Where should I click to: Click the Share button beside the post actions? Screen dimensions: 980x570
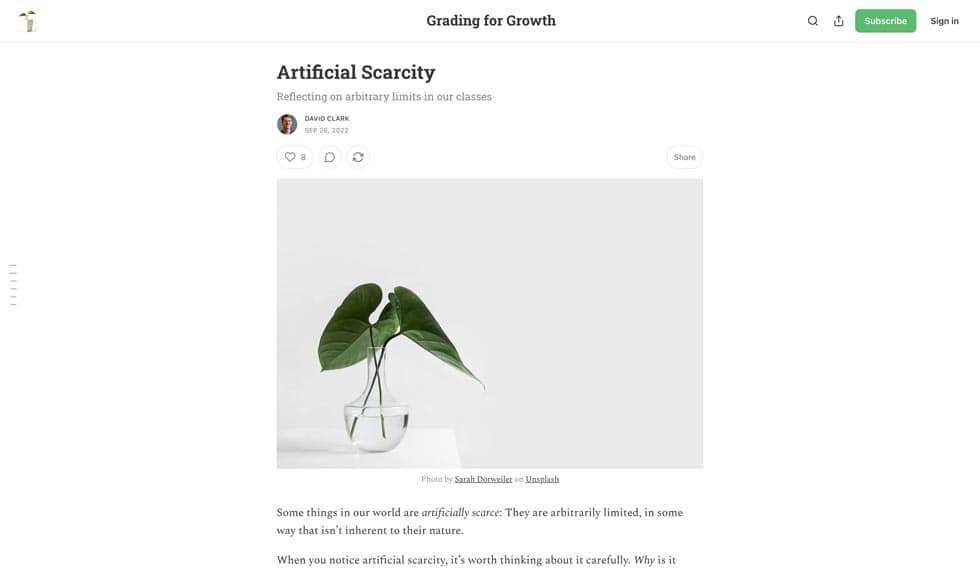(x=684, y=157)
